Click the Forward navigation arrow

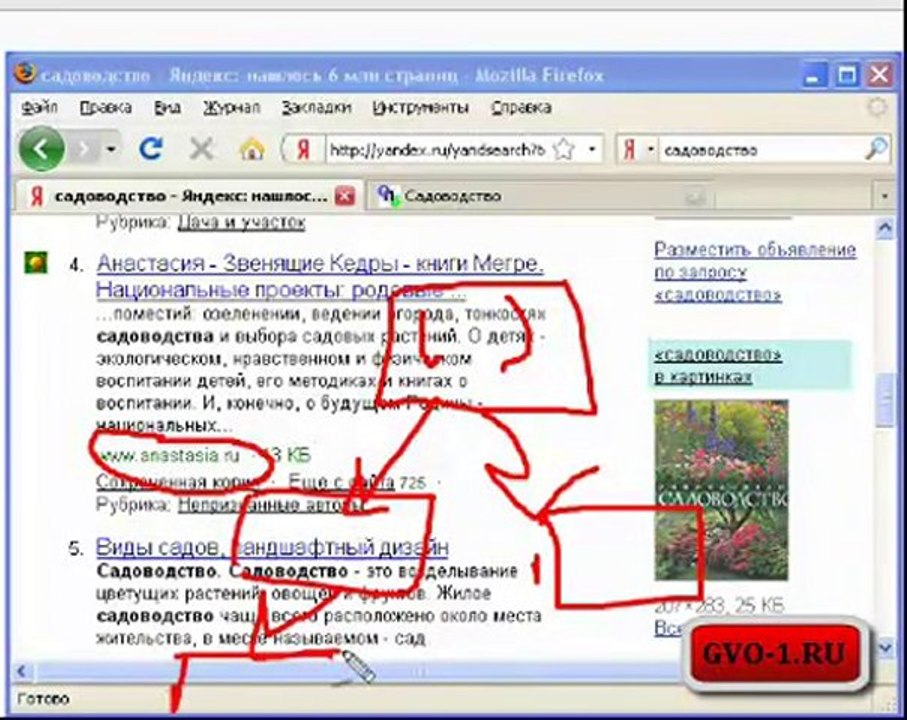[x=84, y=150]
